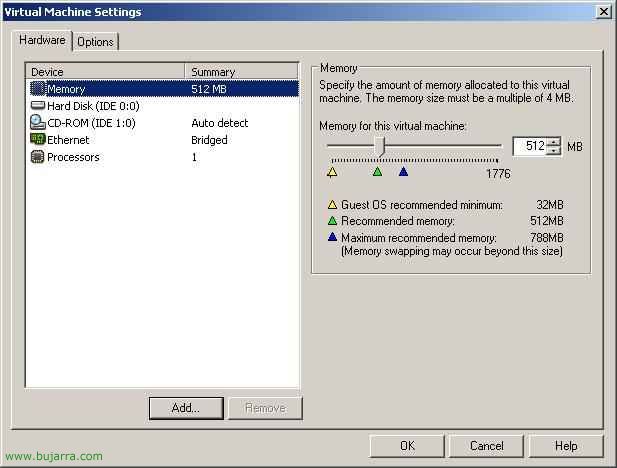This screenshot has height=468, width=617.
Task: Click the blue maximum memory marker
Action: click(x=403, y=172)
